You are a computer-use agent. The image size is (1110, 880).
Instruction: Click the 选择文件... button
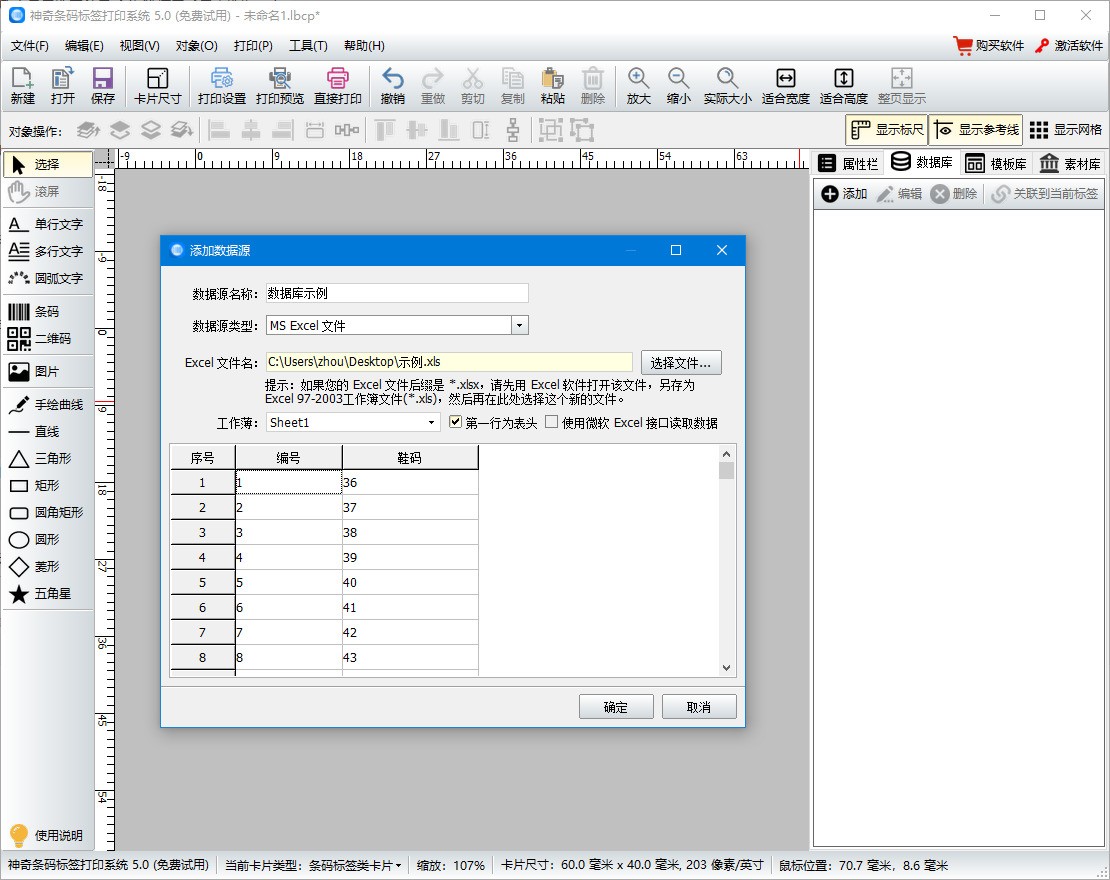pyautogui.click(x=681, y=363)
